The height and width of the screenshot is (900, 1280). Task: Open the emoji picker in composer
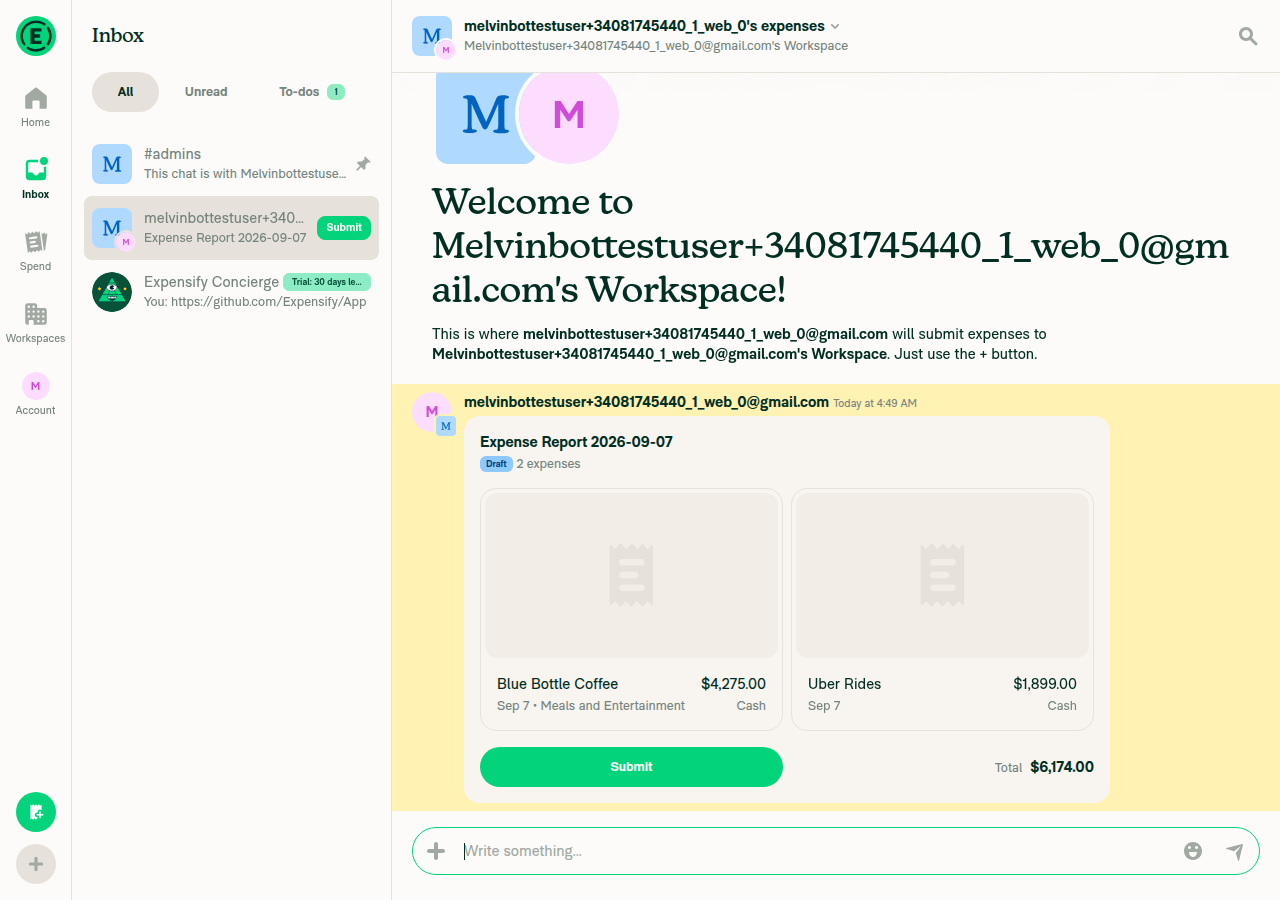point(1192,851)
